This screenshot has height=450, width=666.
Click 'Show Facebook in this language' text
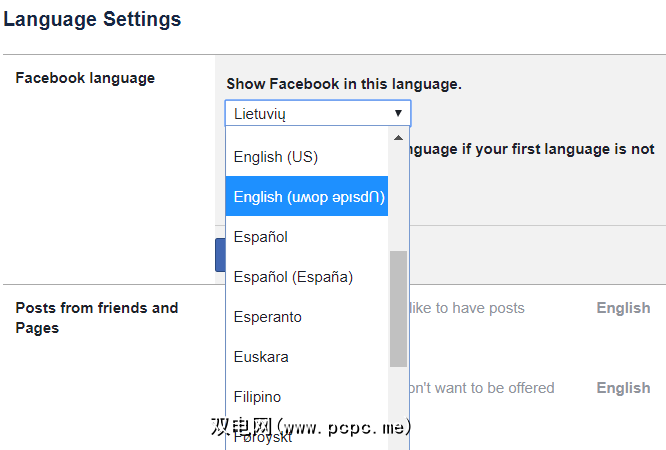[x=344, y=84]
